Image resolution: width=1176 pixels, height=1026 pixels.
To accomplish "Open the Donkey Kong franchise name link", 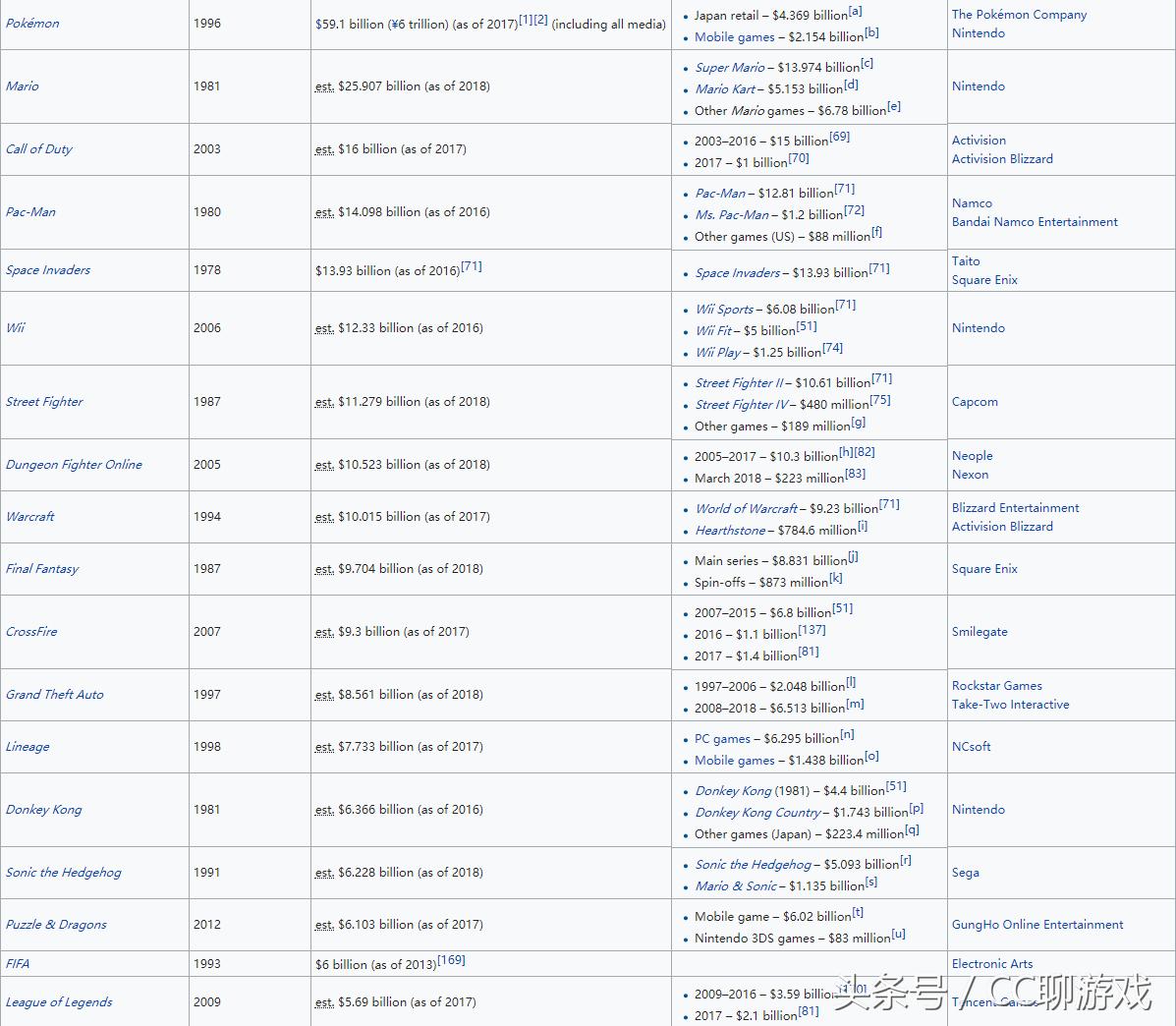I will pos(43,810).
